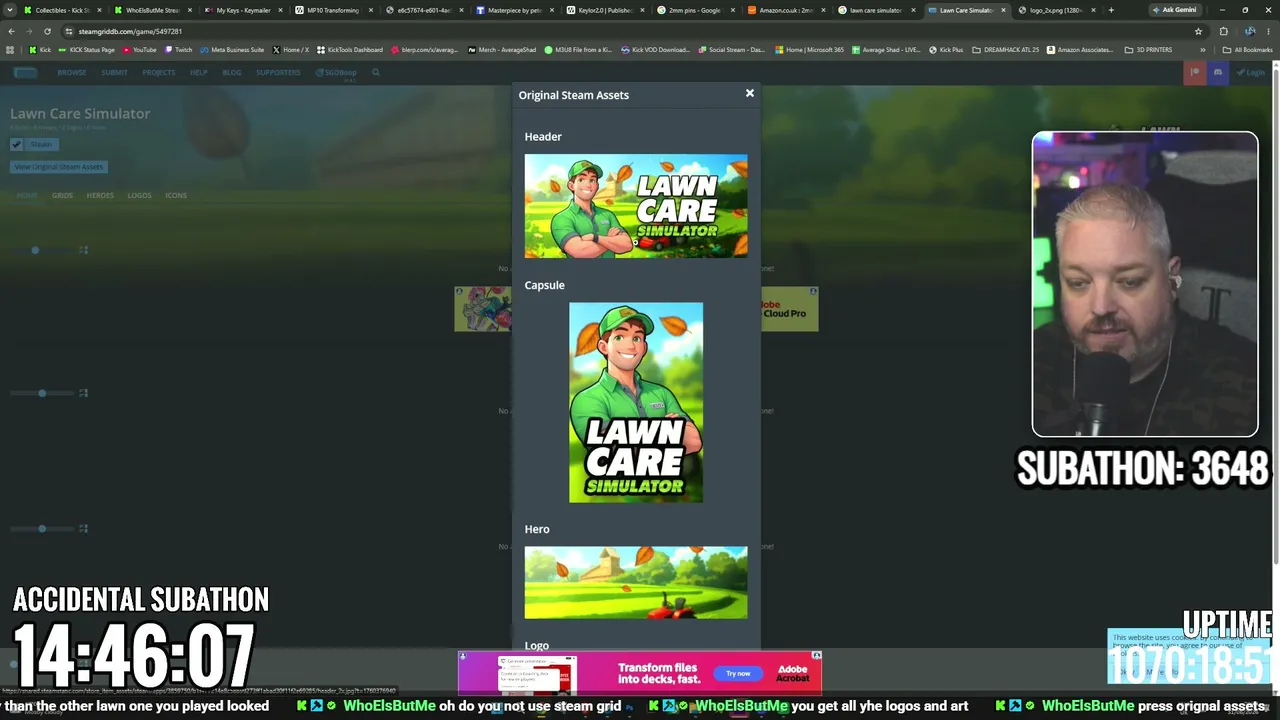
Task: Open the Capsule asset image
Action: point(636,402)
